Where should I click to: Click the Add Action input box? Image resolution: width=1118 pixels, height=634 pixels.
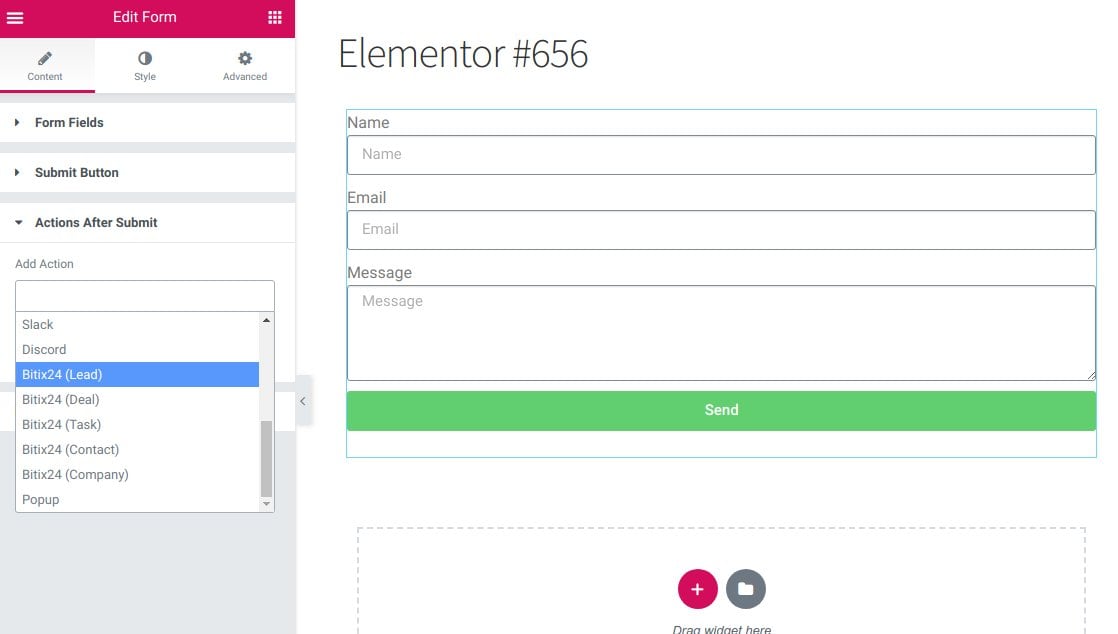(145, 295)
